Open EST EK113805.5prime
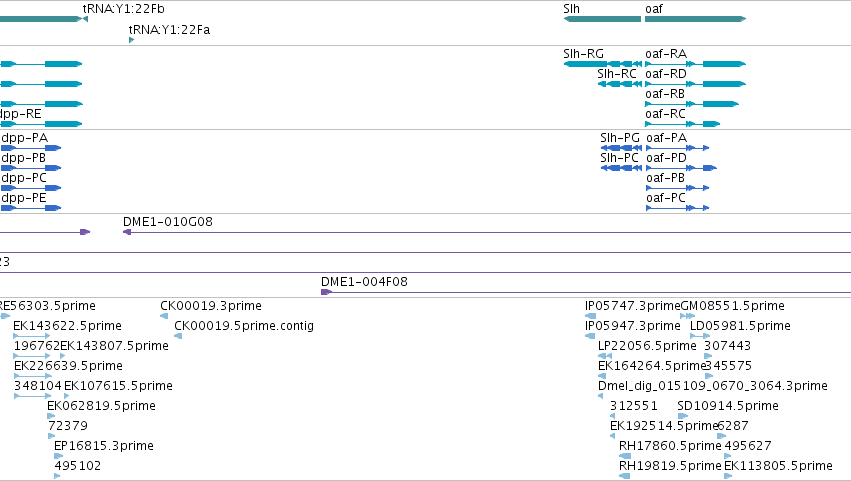Image resolution: width=851 pixels, height=481 pixels. click(x=778, y=466)
